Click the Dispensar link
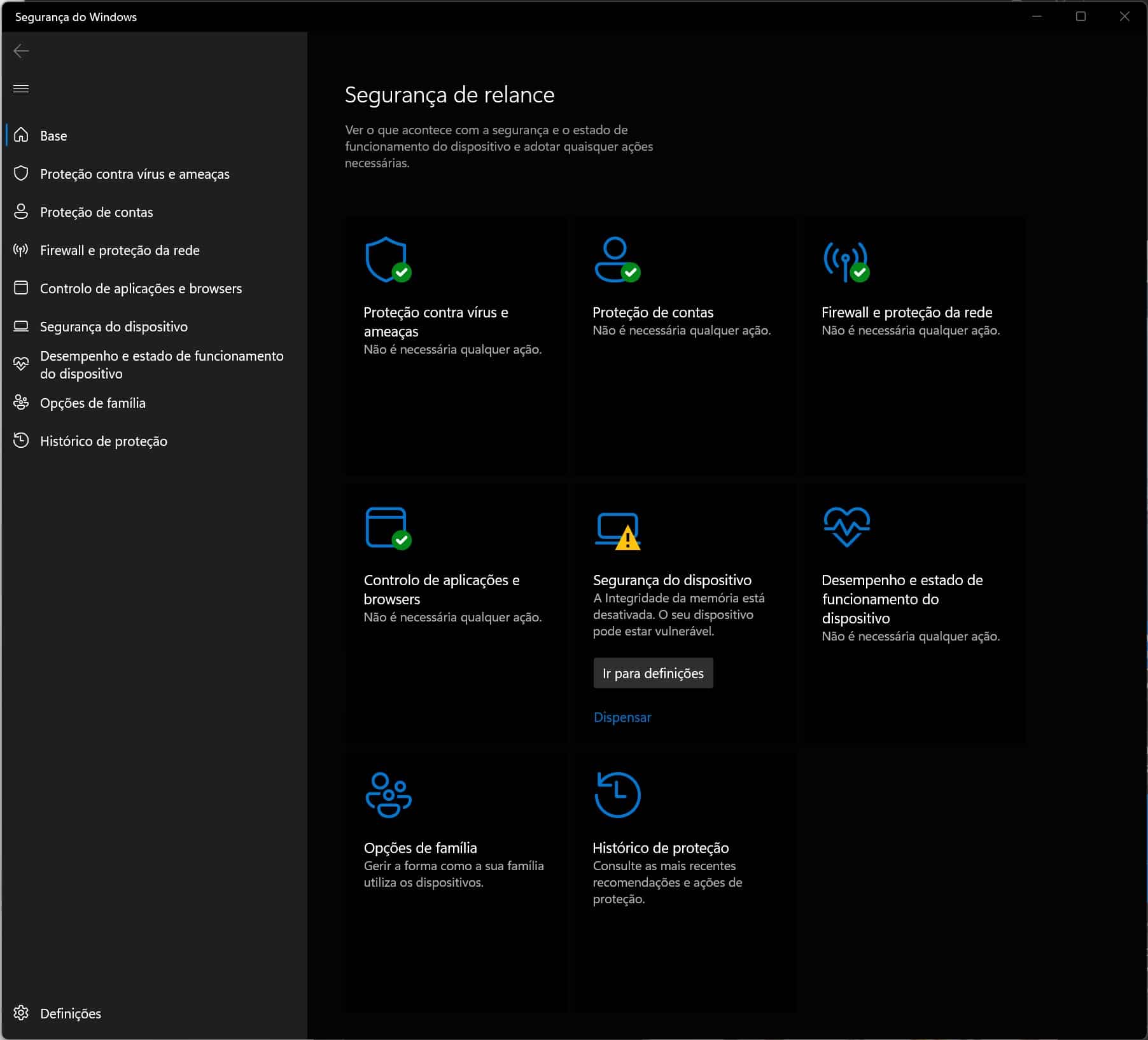1148x1040 pixels. pyautogui.click(x=622, y=717)
